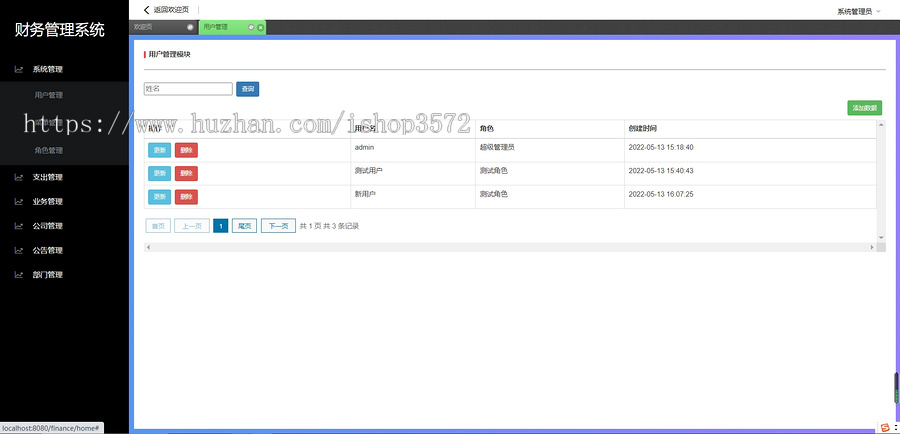
Task: Click the date 2022-05-13 15:40:43
Action: point(661,171)
